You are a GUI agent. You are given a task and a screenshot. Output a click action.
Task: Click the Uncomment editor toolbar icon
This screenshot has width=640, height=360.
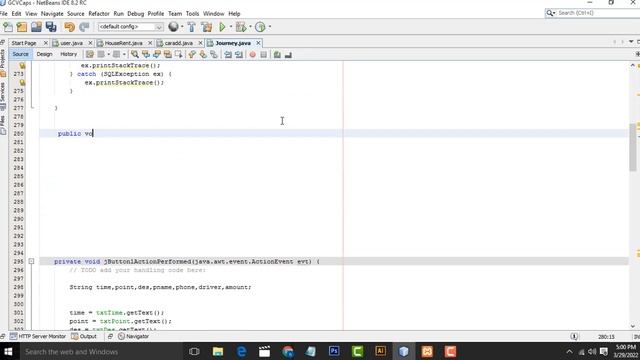point(288,55)
